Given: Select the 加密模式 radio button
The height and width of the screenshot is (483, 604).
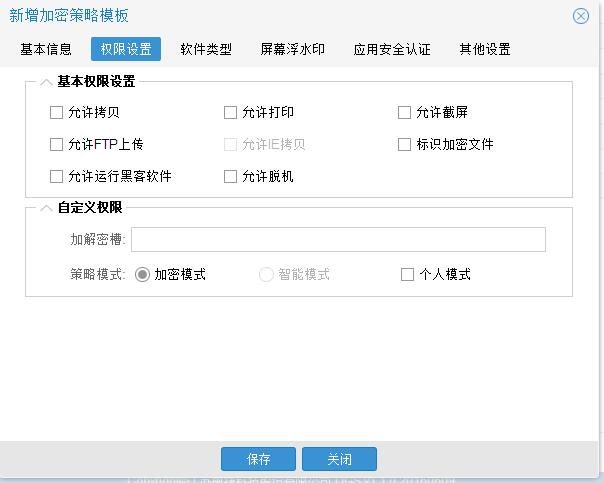Looking at the screenshot, I should point(142,274).
